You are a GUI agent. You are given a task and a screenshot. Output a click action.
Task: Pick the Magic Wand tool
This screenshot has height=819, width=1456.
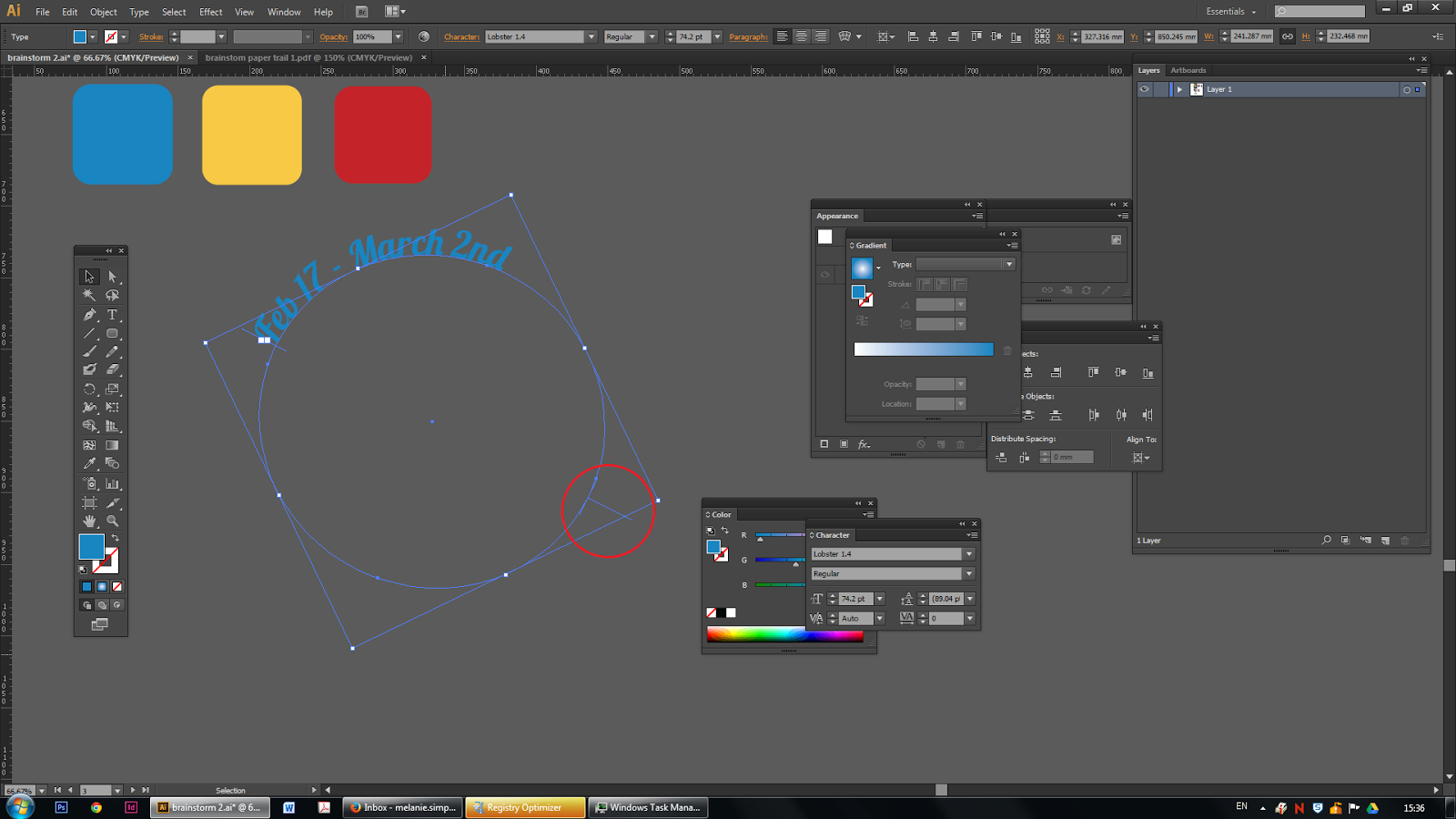[x=89, y=296]
